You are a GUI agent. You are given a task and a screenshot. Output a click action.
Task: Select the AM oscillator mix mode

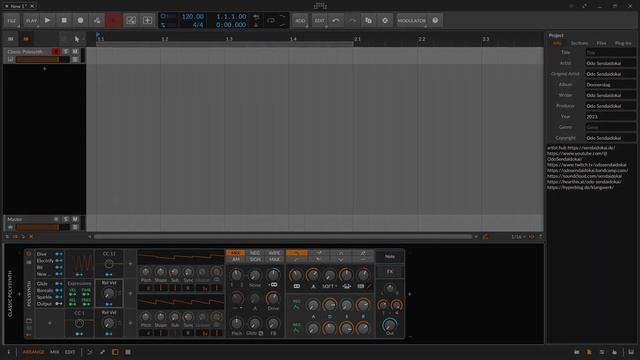tap(236, 259)
